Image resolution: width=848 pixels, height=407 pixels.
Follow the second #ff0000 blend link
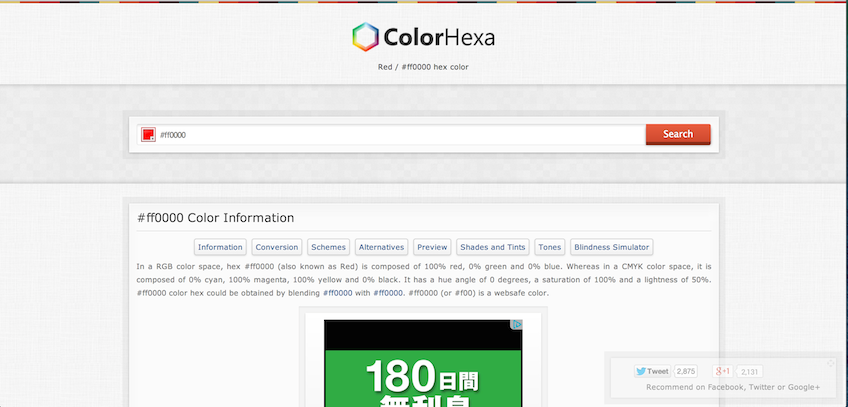(388, 293)
